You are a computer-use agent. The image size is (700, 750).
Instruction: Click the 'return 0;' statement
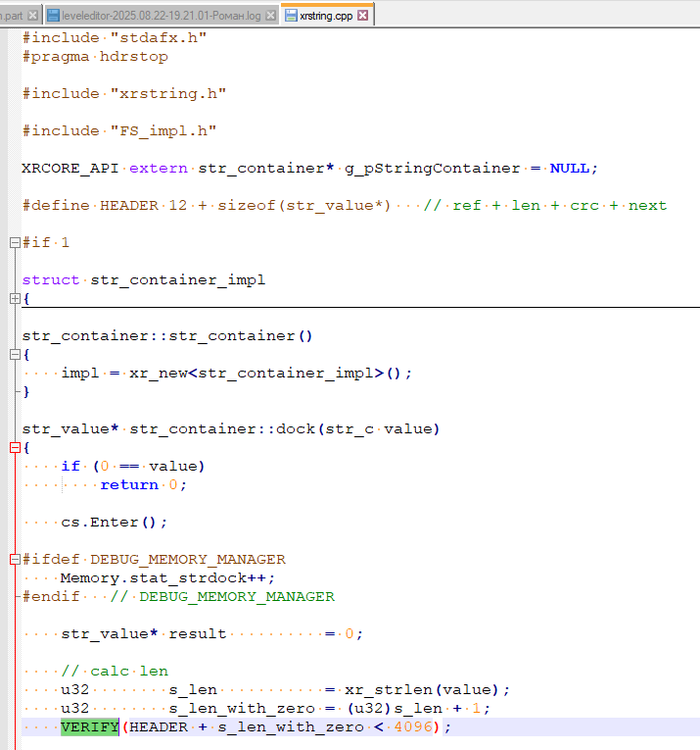(x=144, y=485)
